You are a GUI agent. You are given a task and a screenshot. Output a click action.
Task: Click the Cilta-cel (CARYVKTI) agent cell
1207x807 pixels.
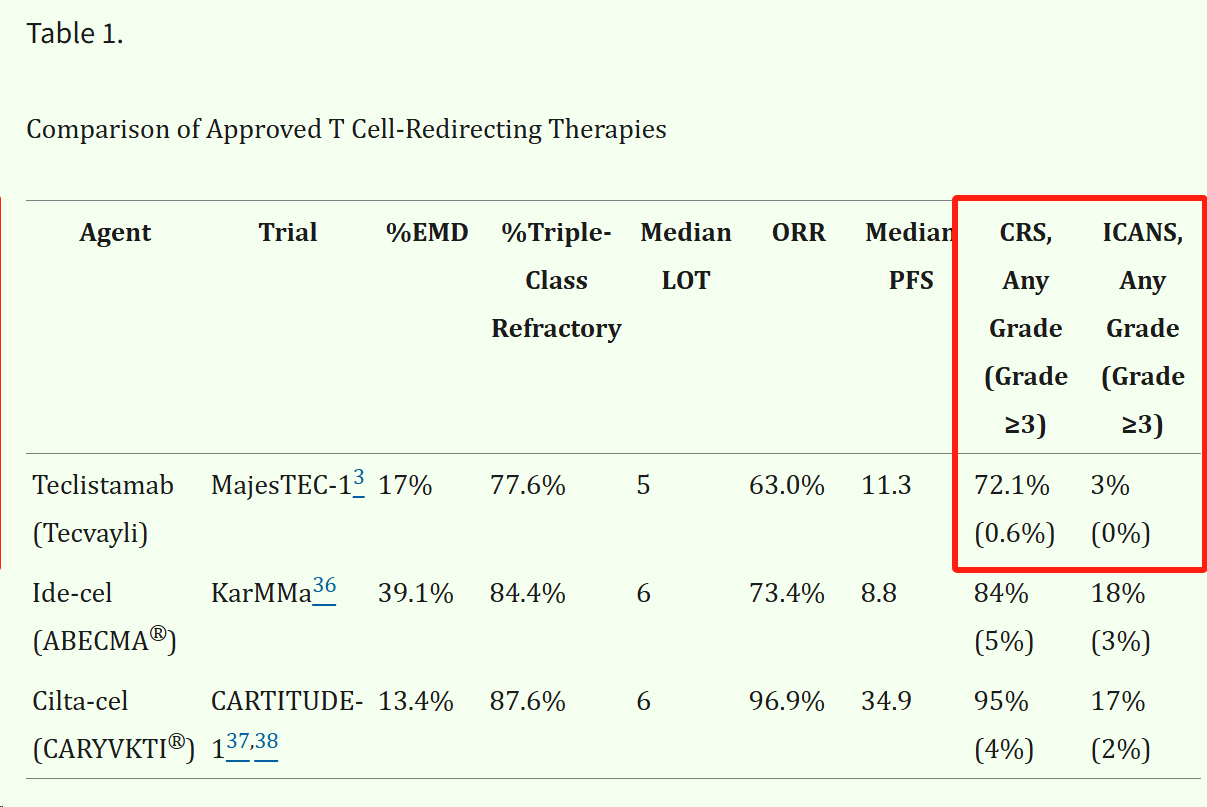[113, 726]
